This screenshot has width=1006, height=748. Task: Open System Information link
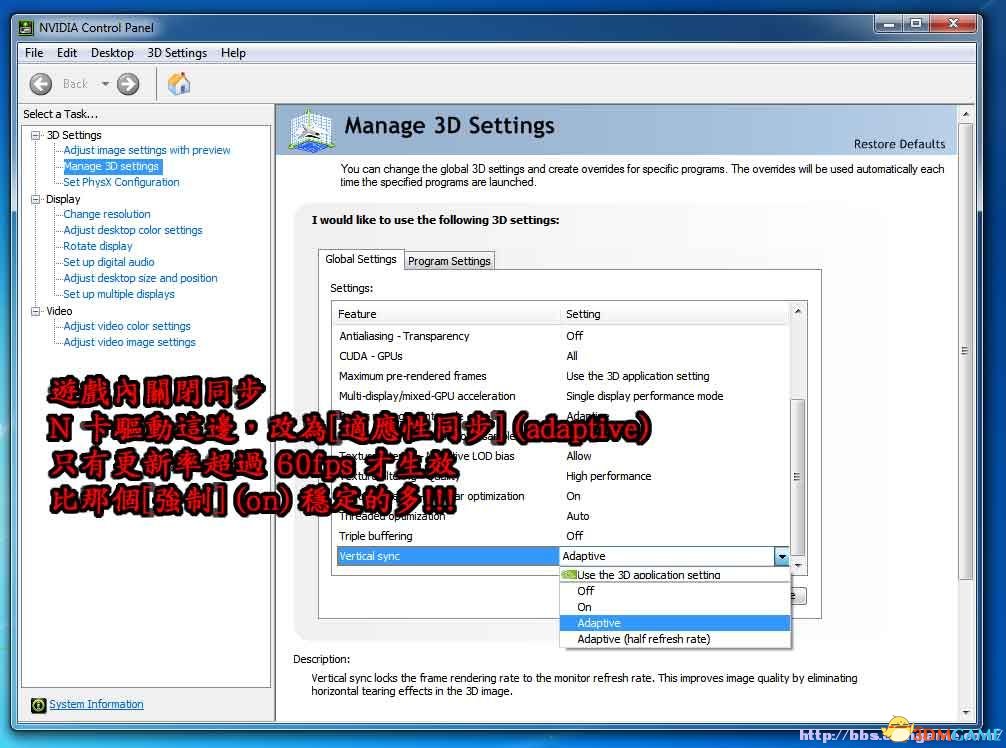96,704
